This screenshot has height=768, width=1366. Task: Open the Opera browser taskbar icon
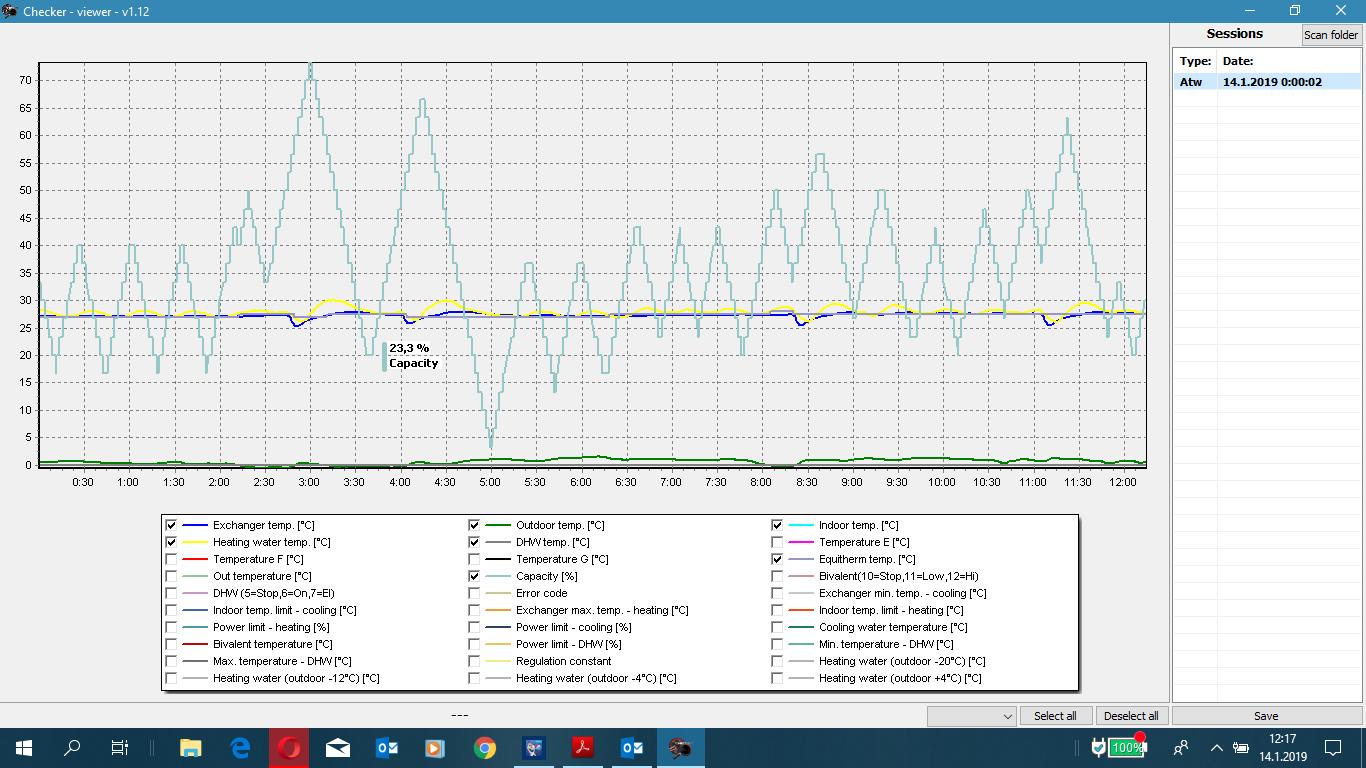point(289,748)
